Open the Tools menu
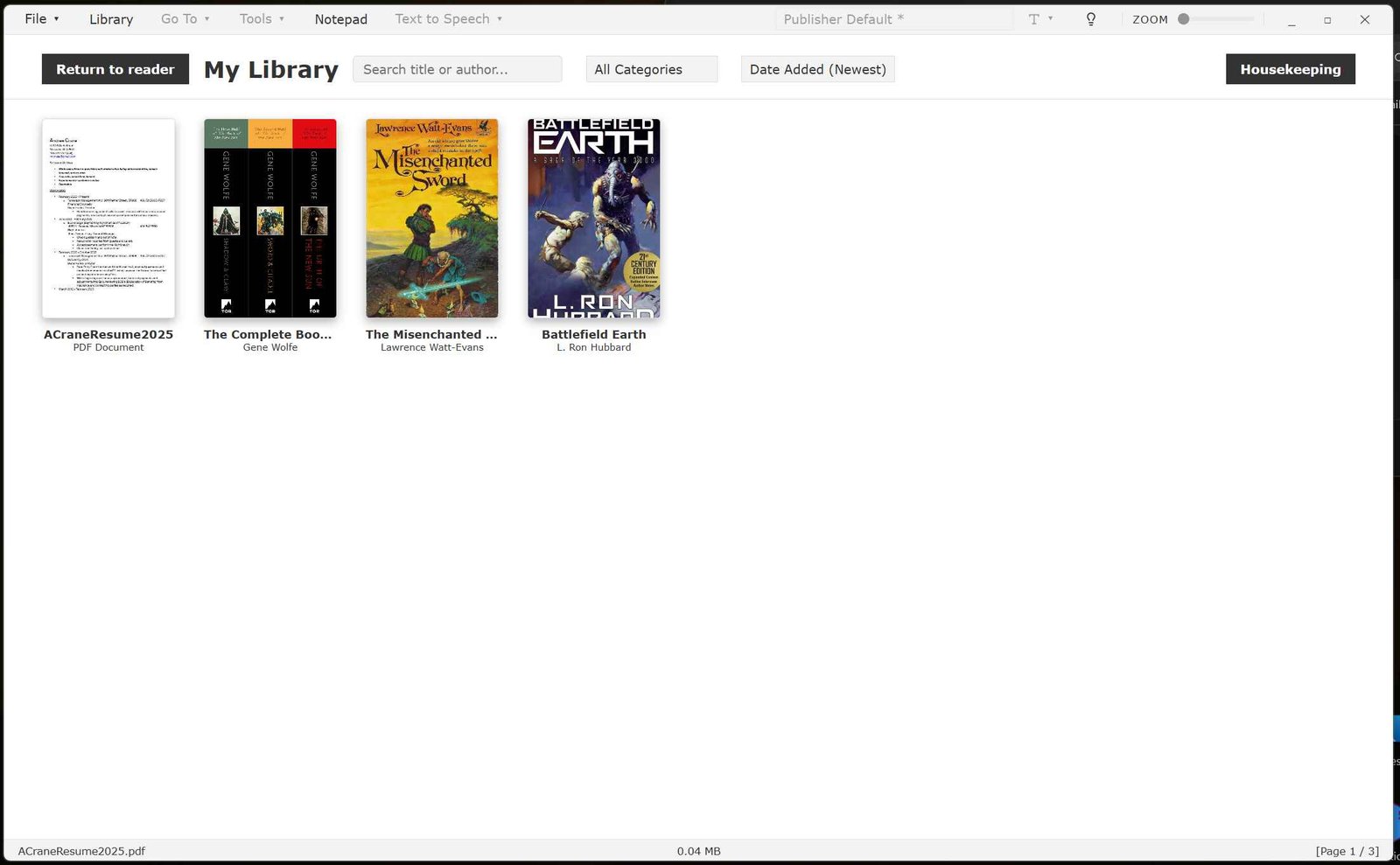This screenshot has height=865, width=1400. 262,18
